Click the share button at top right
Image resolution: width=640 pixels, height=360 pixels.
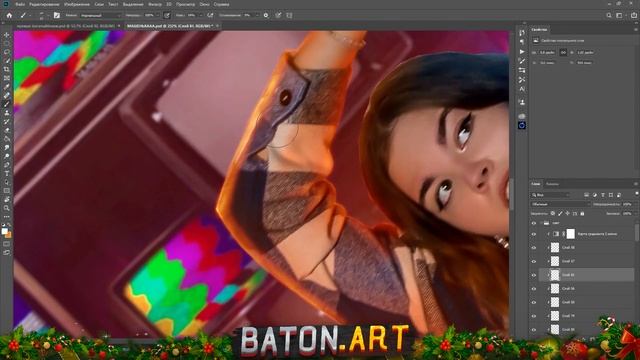(634, 16)
